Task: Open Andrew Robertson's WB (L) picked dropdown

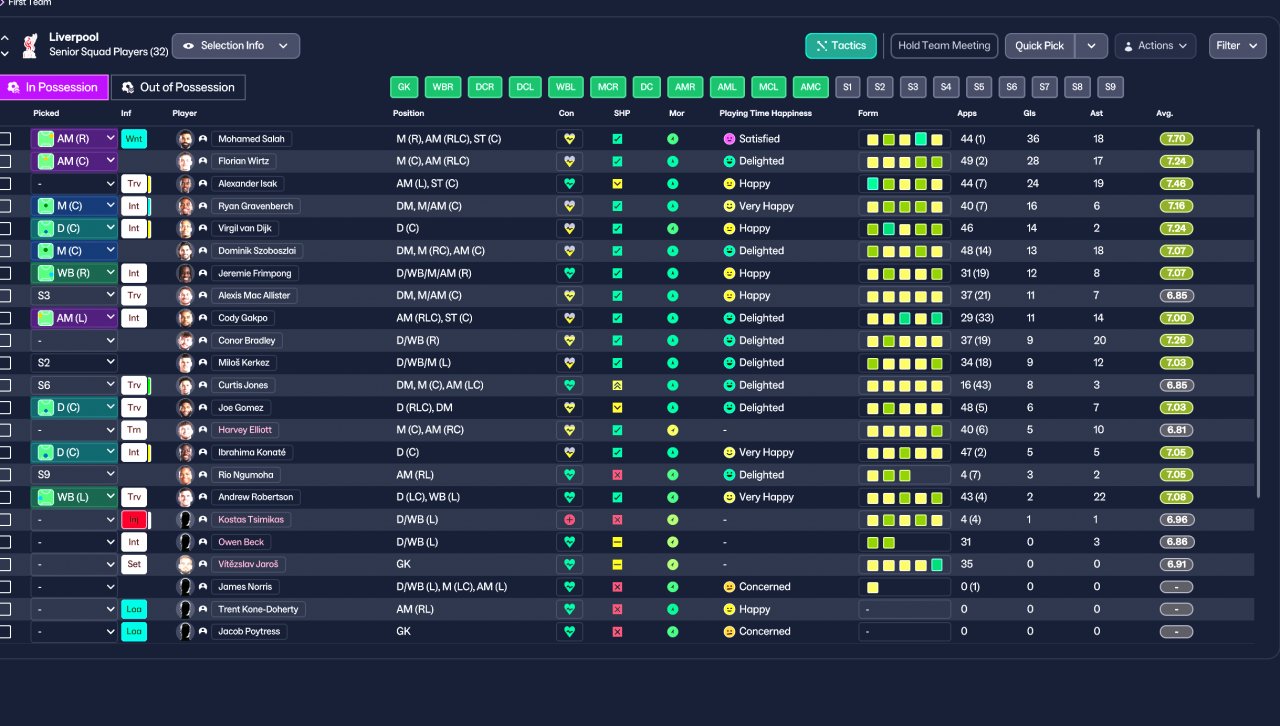Action: coord(75,497)
